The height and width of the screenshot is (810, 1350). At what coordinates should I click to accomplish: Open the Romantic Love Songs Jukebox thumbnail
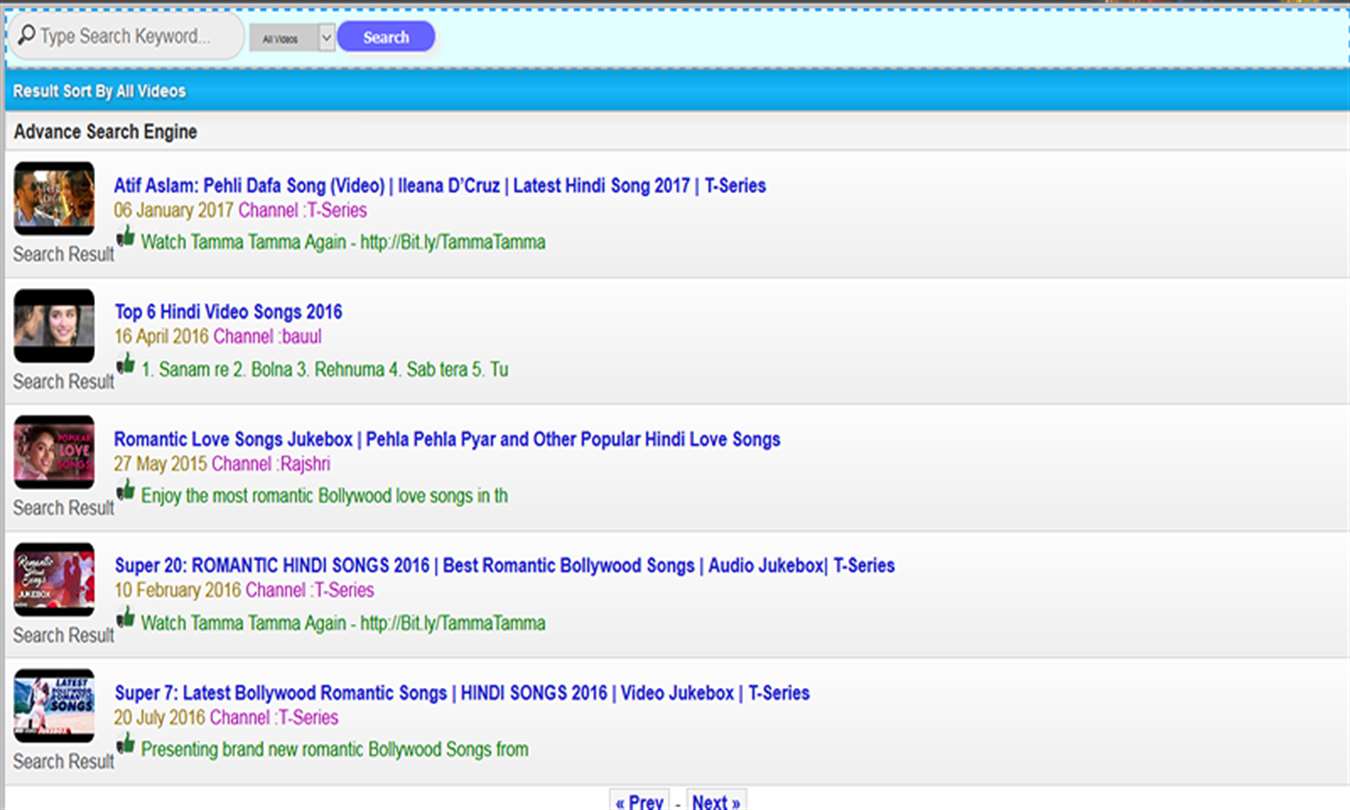pos(54,452)
